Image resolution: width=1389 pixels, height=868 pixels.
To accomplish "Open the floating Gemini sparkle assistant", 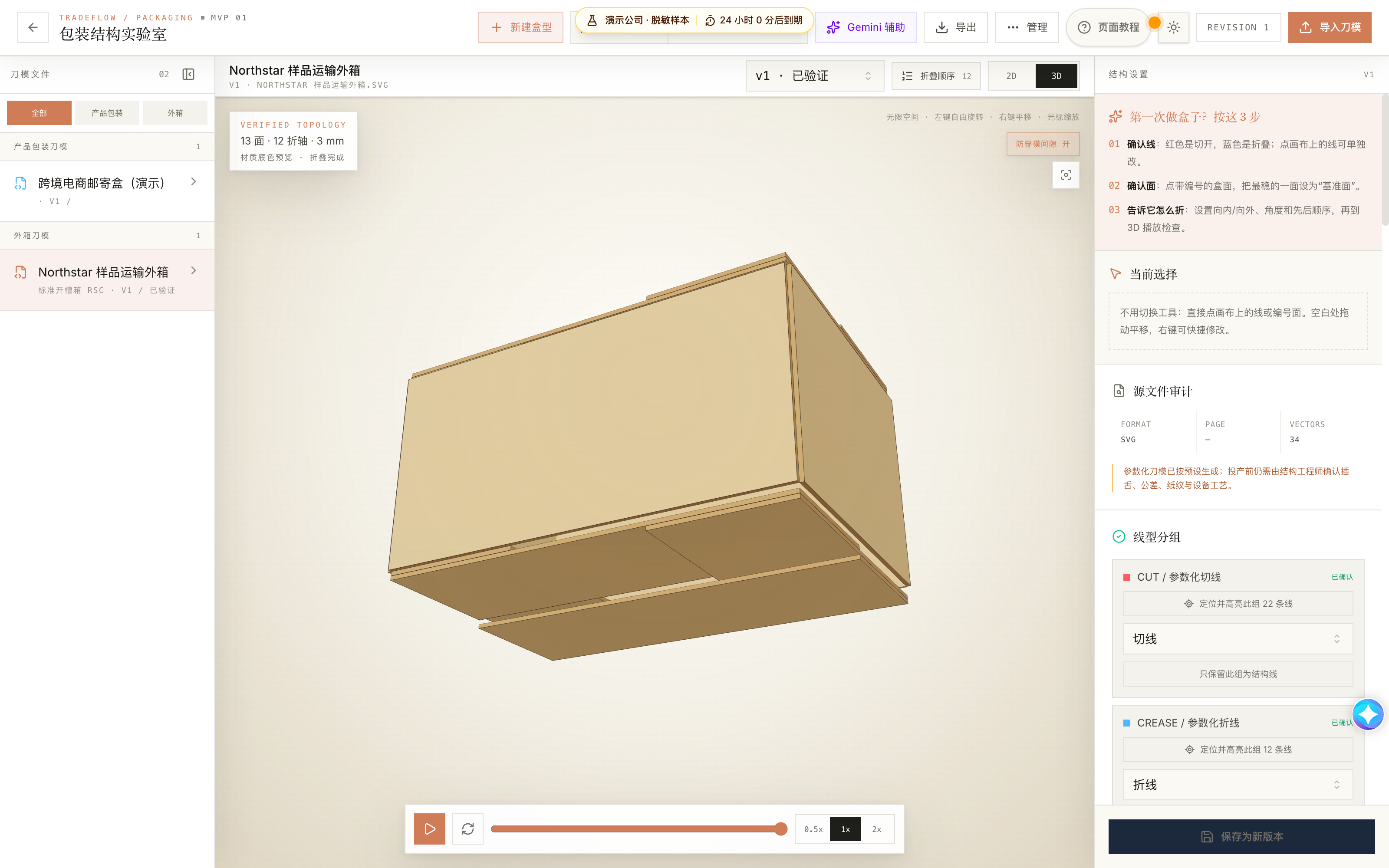I will (x=1368, y=715).
